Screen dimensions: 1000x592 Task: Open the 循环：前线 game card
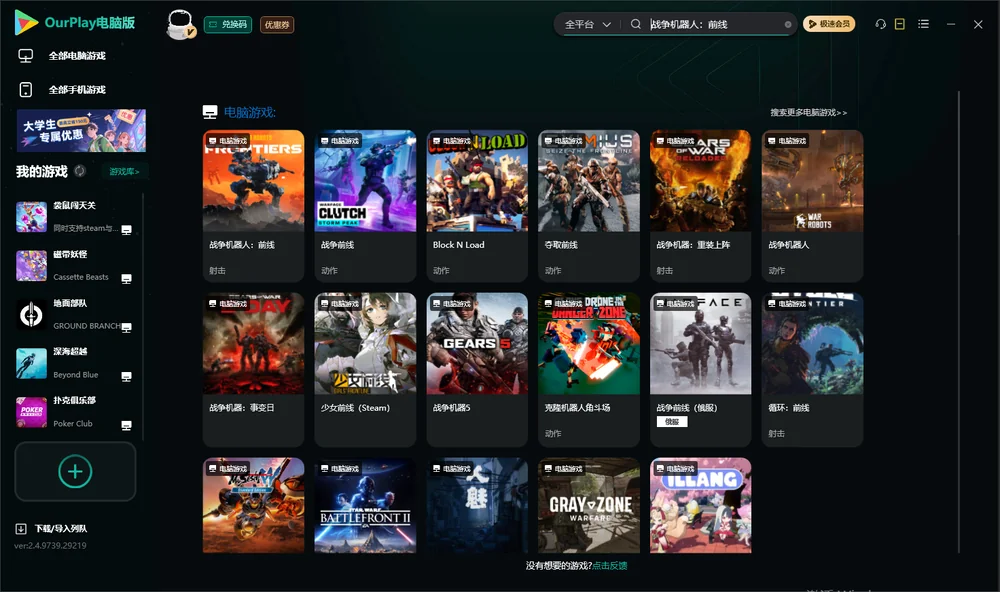tap(812, 369)
